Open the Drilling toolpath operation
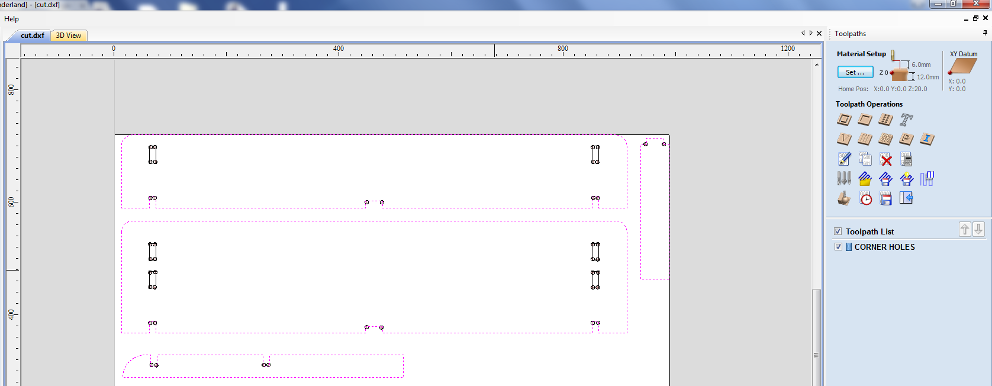 click(886, 119)
